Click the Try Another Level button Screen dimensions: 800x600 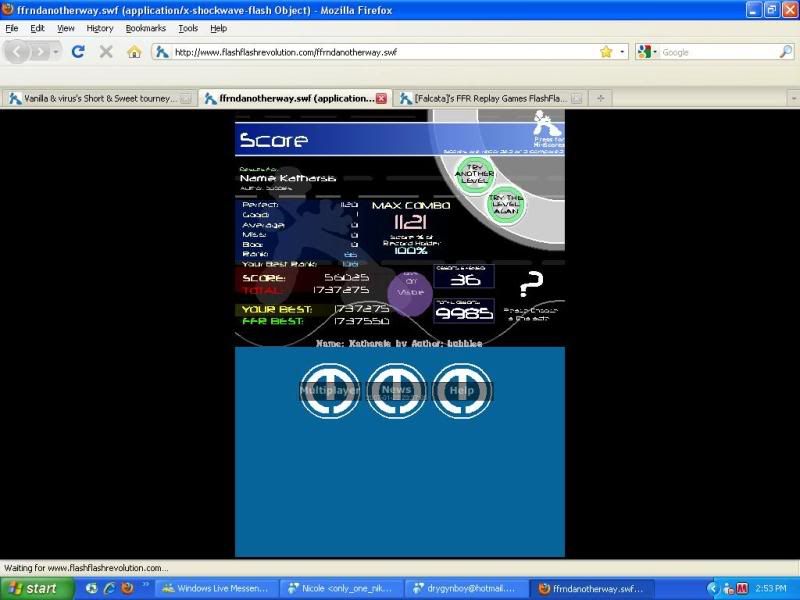(475, 174)
